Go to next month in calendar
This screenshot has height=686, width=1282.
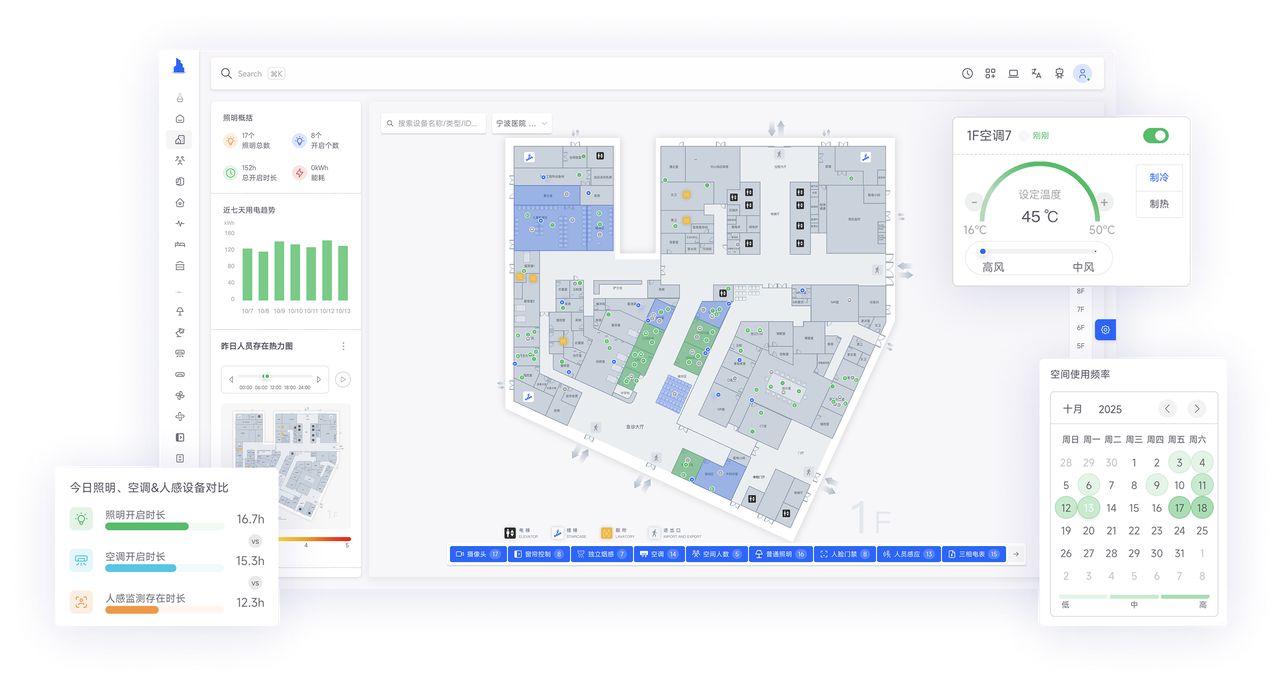(x=1196, y=409)
